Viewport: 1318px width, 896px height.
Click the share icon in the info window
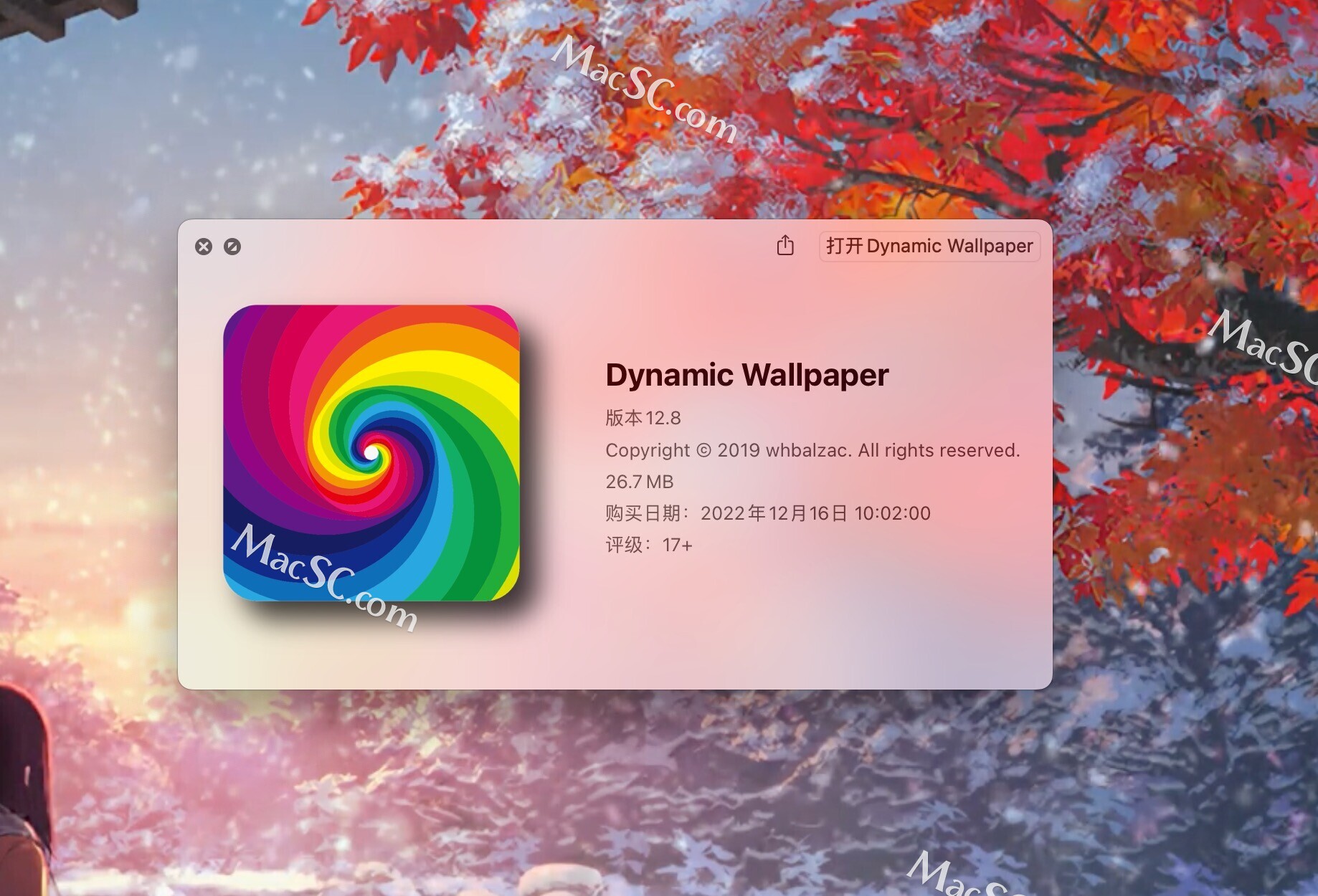pos(785,245)
